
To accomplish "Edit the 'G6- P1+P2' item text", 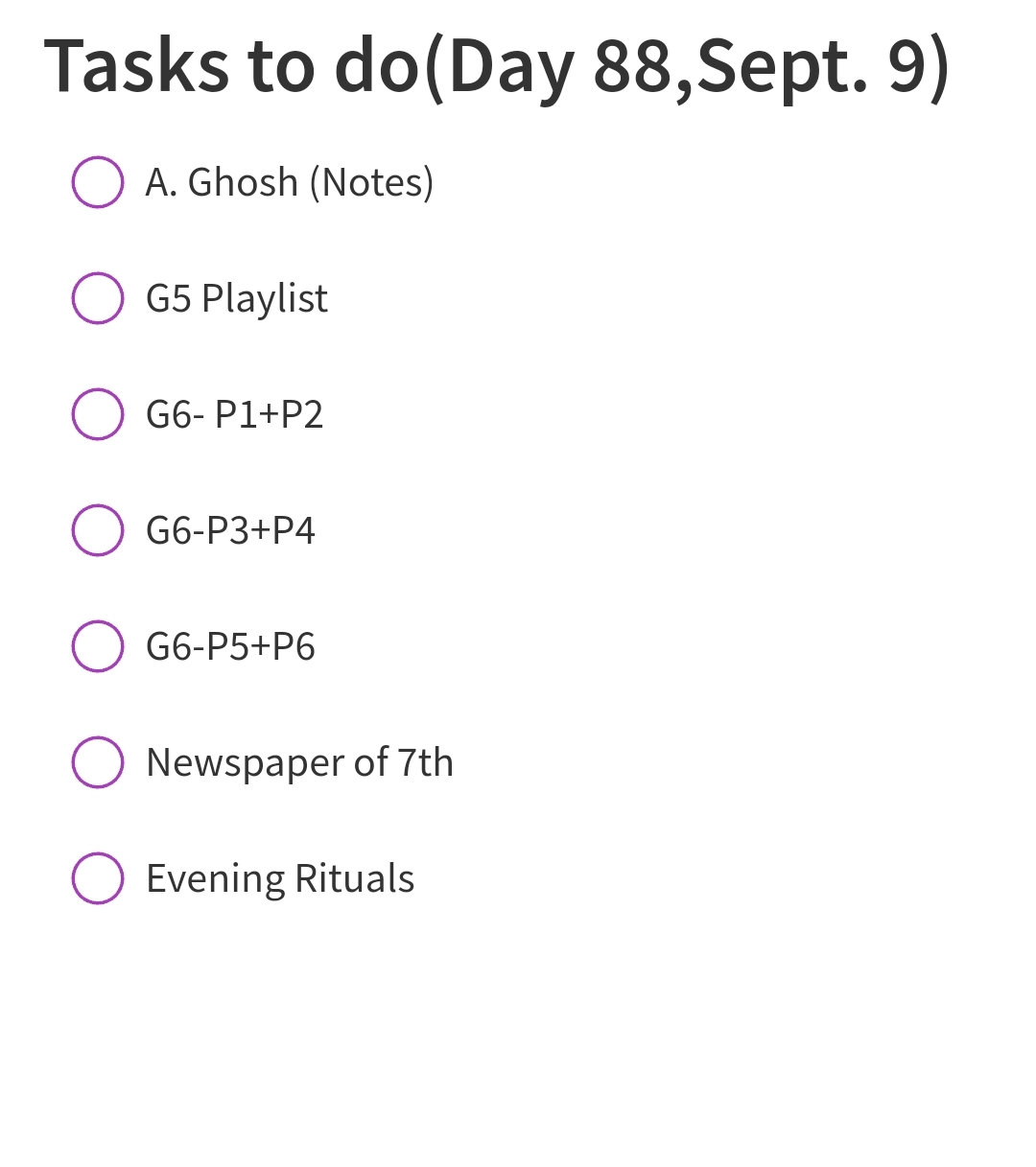I will pos(234,414).
